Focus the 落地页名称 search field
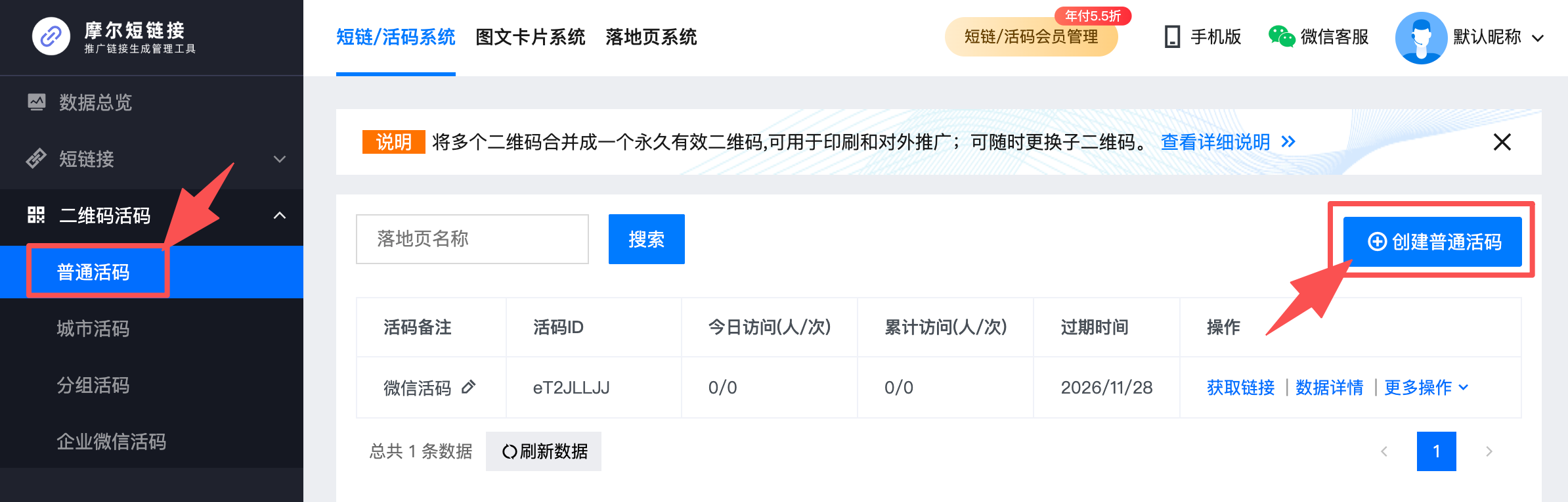This screenshot has width=1568, height=502. tap(472, 239)
